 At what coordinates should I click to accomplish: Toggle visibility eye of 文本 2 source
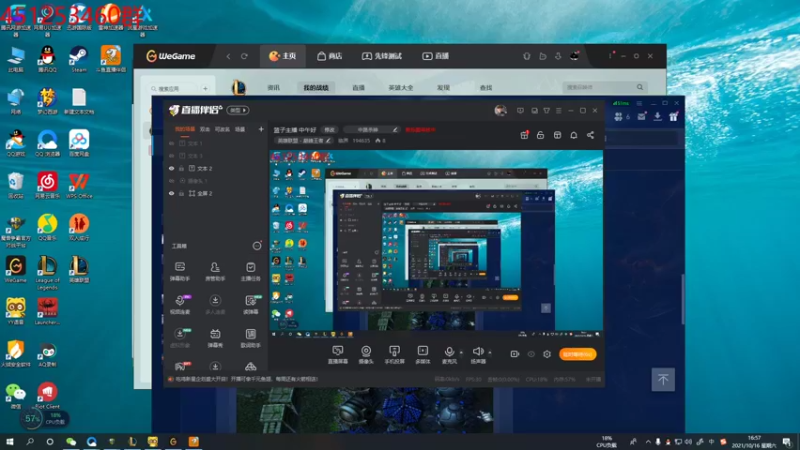click(x=171, y=168)
